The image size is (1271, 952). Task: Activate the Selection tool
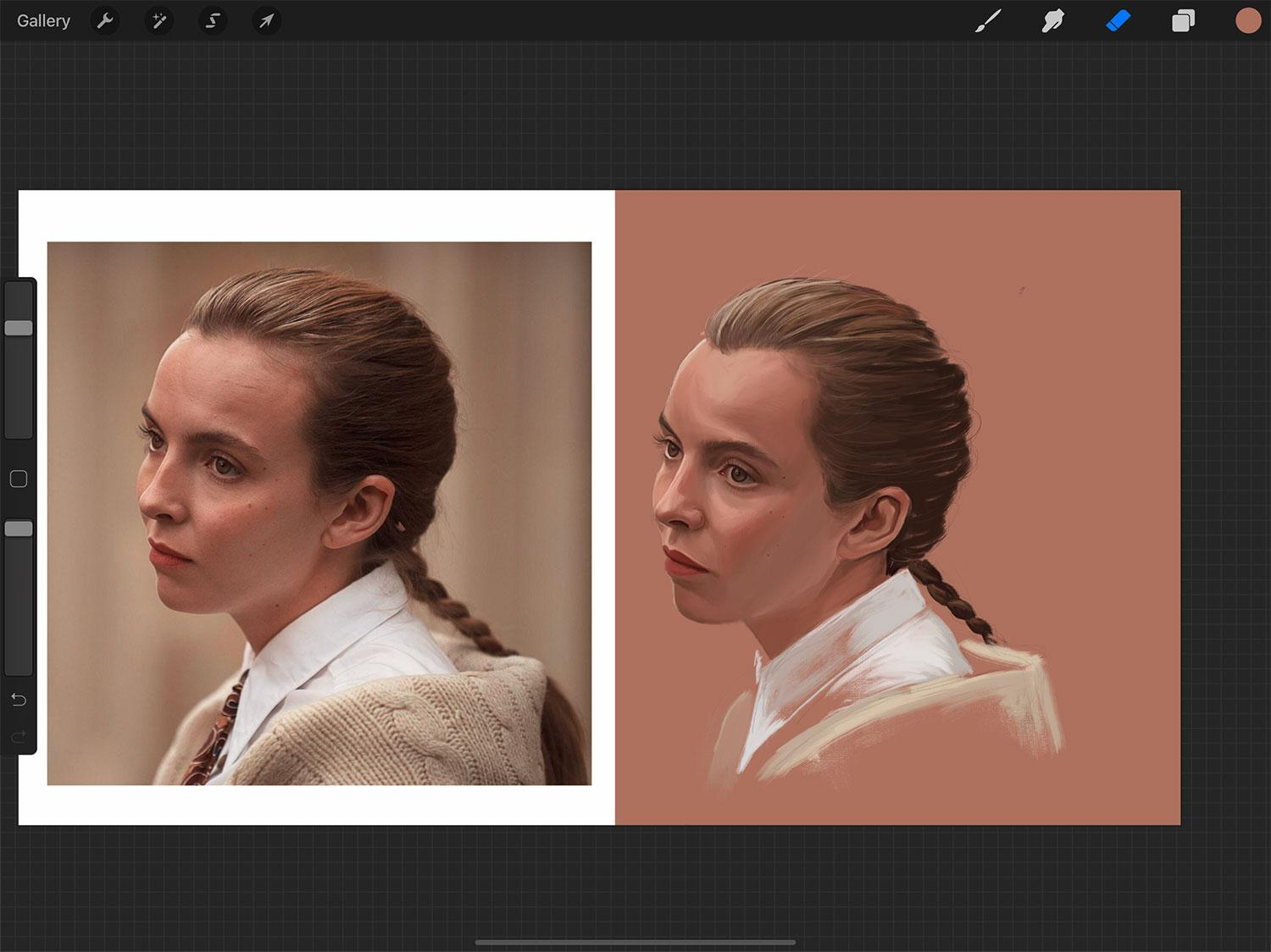[x=213, y=21]
